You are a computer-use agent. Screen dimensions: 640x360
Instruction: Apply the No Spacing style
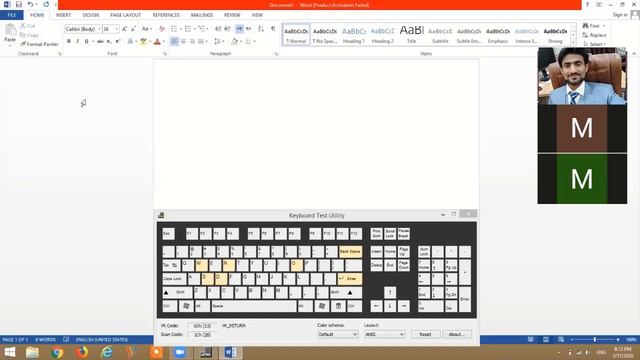click(325, 35)
